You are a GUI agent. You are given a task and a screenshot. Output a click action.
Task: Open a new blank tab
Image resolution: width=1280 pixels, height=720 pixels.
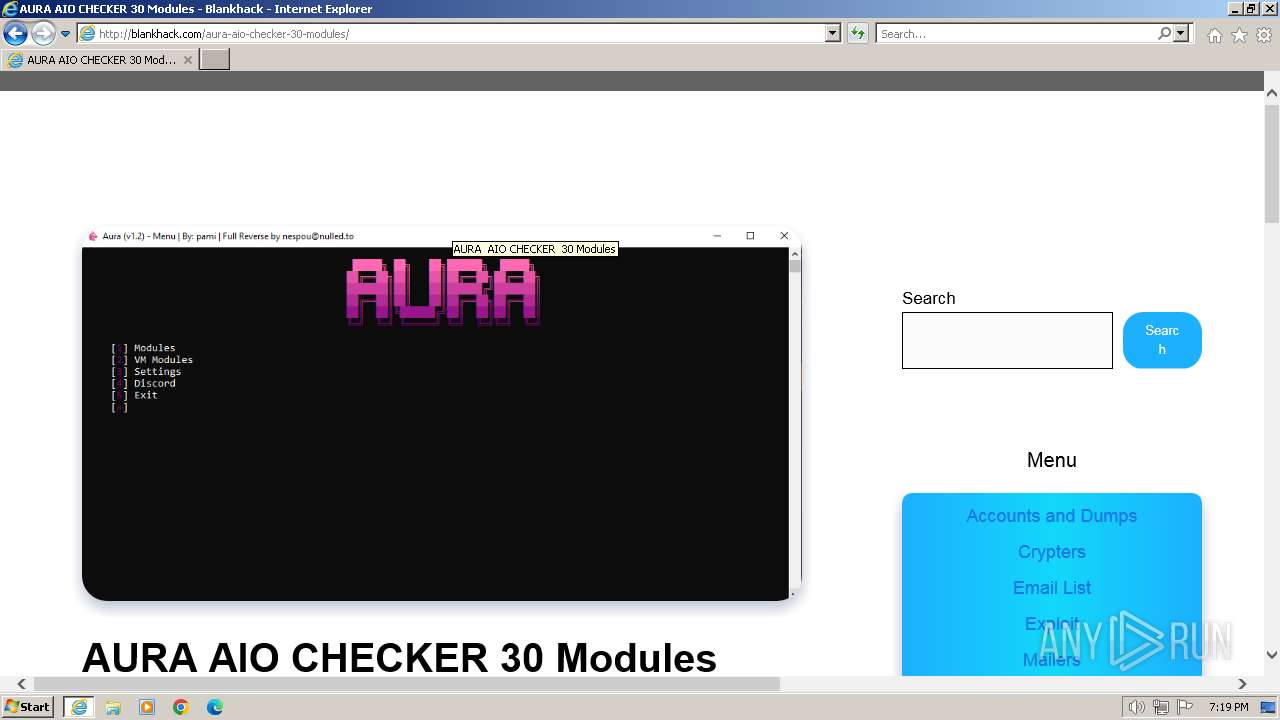(x=215, y=60)
